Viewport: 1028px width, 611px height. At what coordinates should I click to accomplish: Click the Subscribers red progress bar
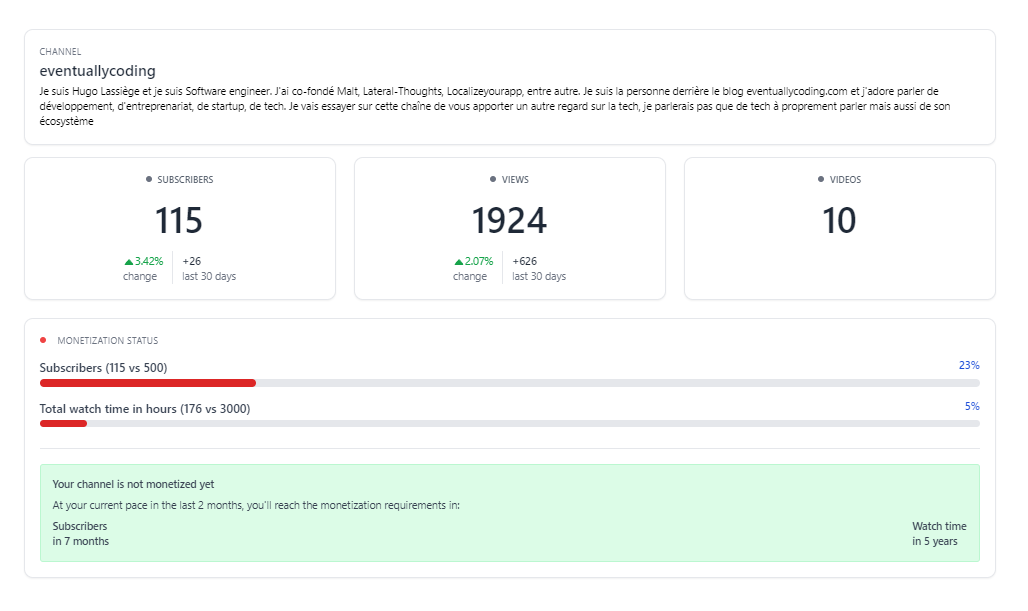(148, 383)
